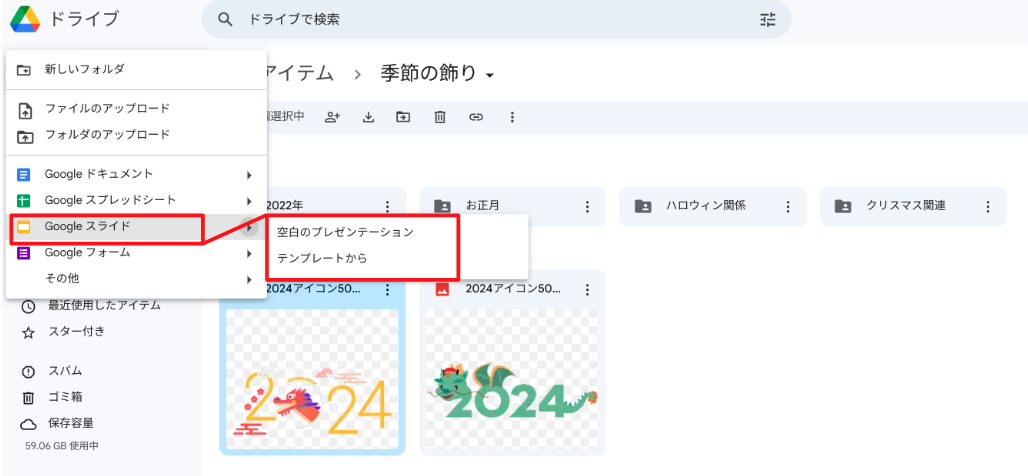Open the クリスマス関連 folder
1028x476 pixels.
tap(913, 207)
